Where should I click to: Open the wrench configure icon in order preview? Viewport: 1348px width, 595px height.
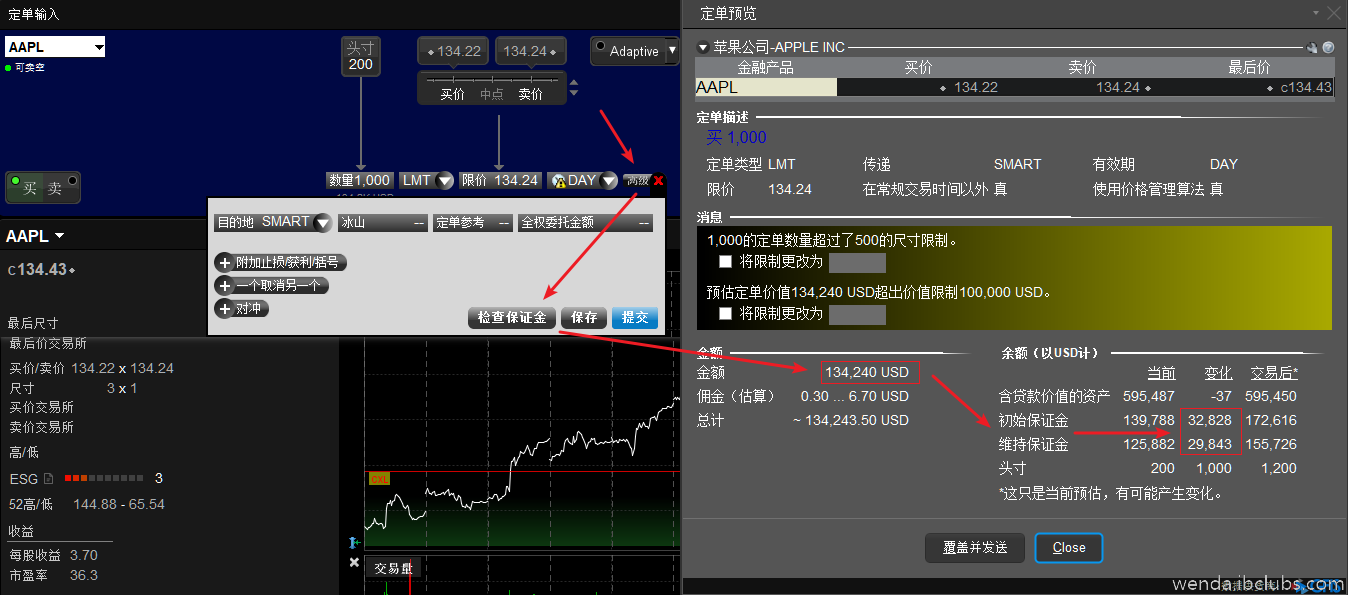pos(1312,47)
